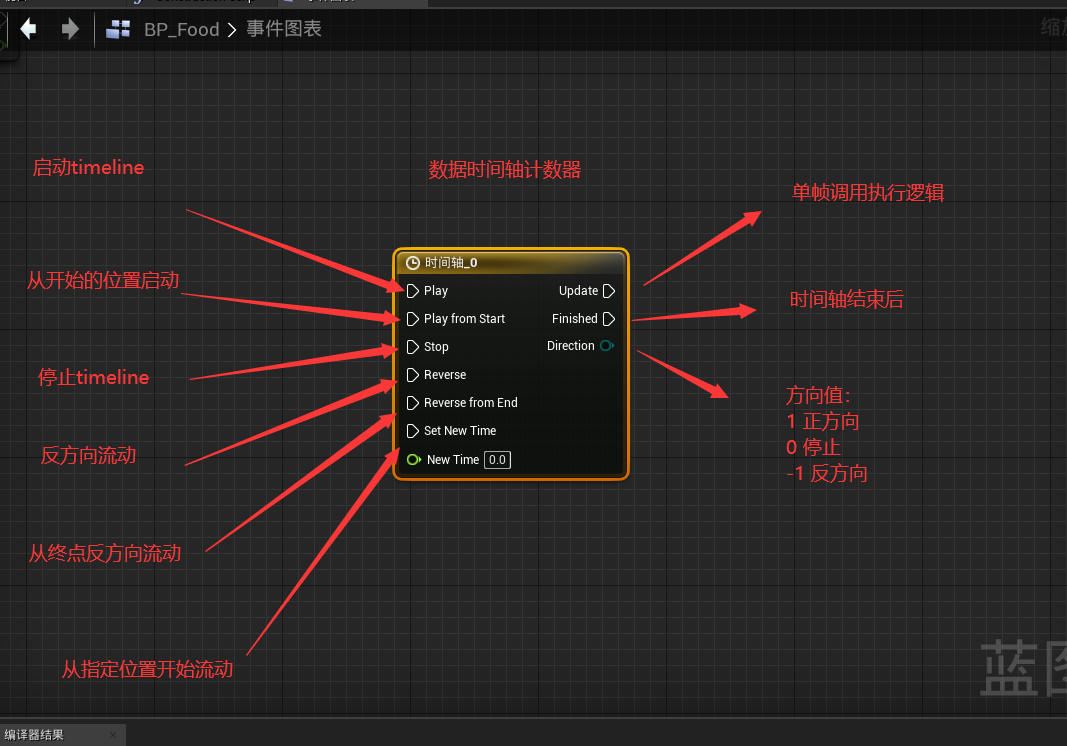Click the Update output execution pin
1067x746 pixels.
point(609,291)
